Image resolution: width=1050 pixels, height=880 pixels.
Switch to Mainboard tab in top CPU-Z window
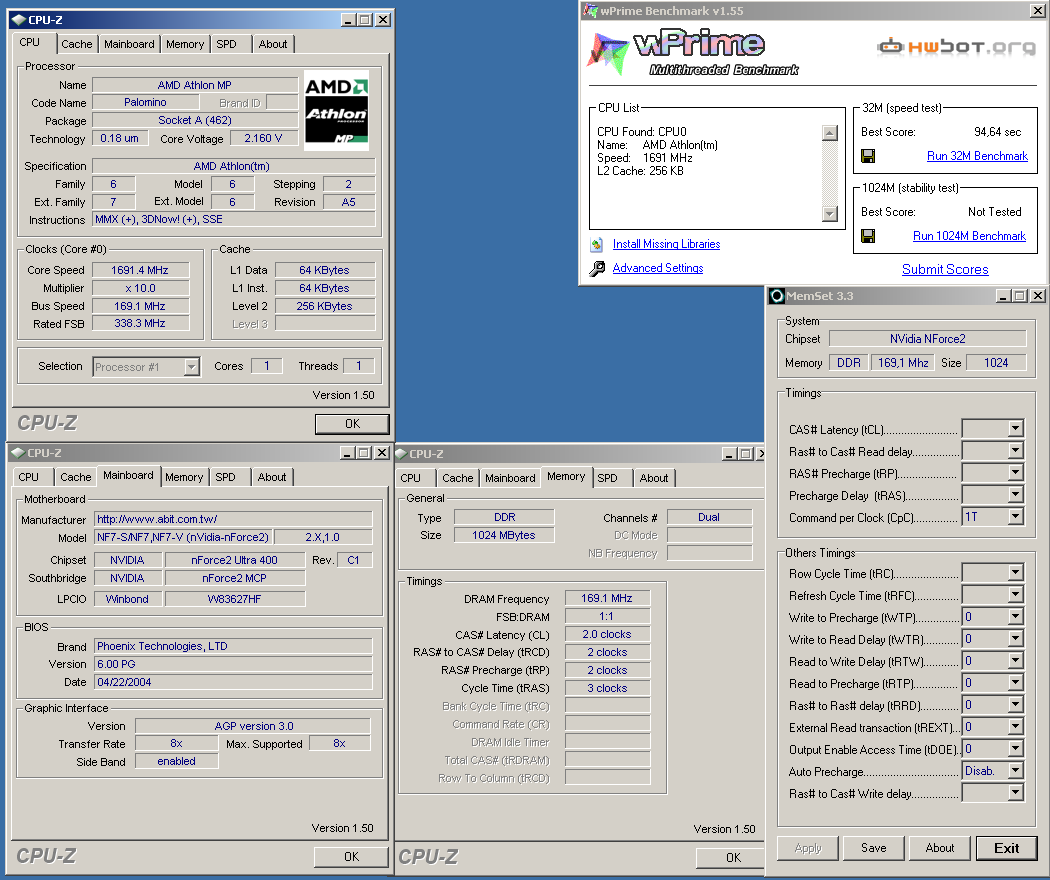(x=129, y=44)
